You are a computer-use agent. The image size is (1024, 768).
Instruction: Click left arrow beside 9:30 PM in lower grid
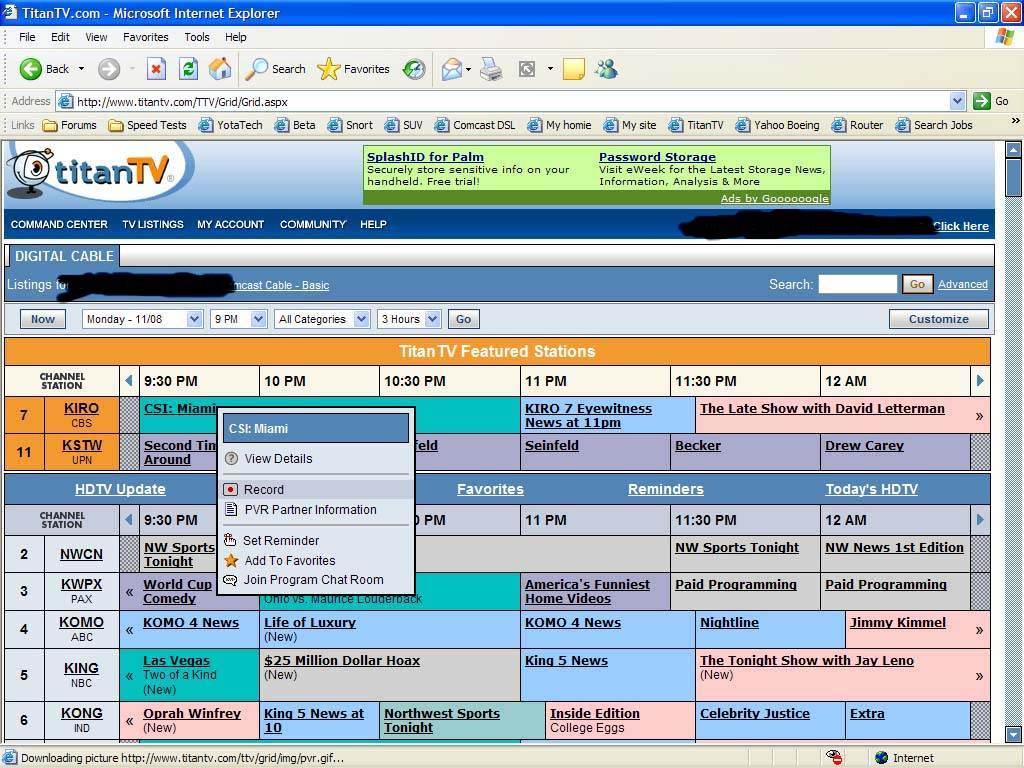[129, 520]
